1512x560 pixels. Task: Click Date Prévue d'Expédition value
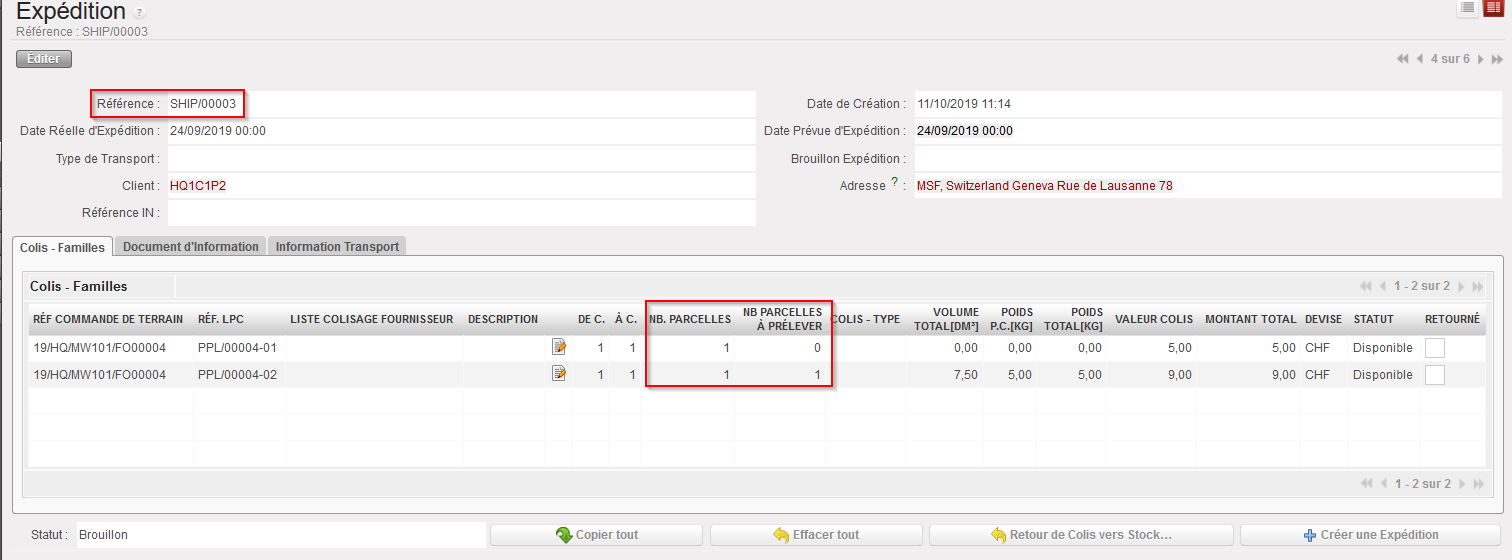[964, 131]
